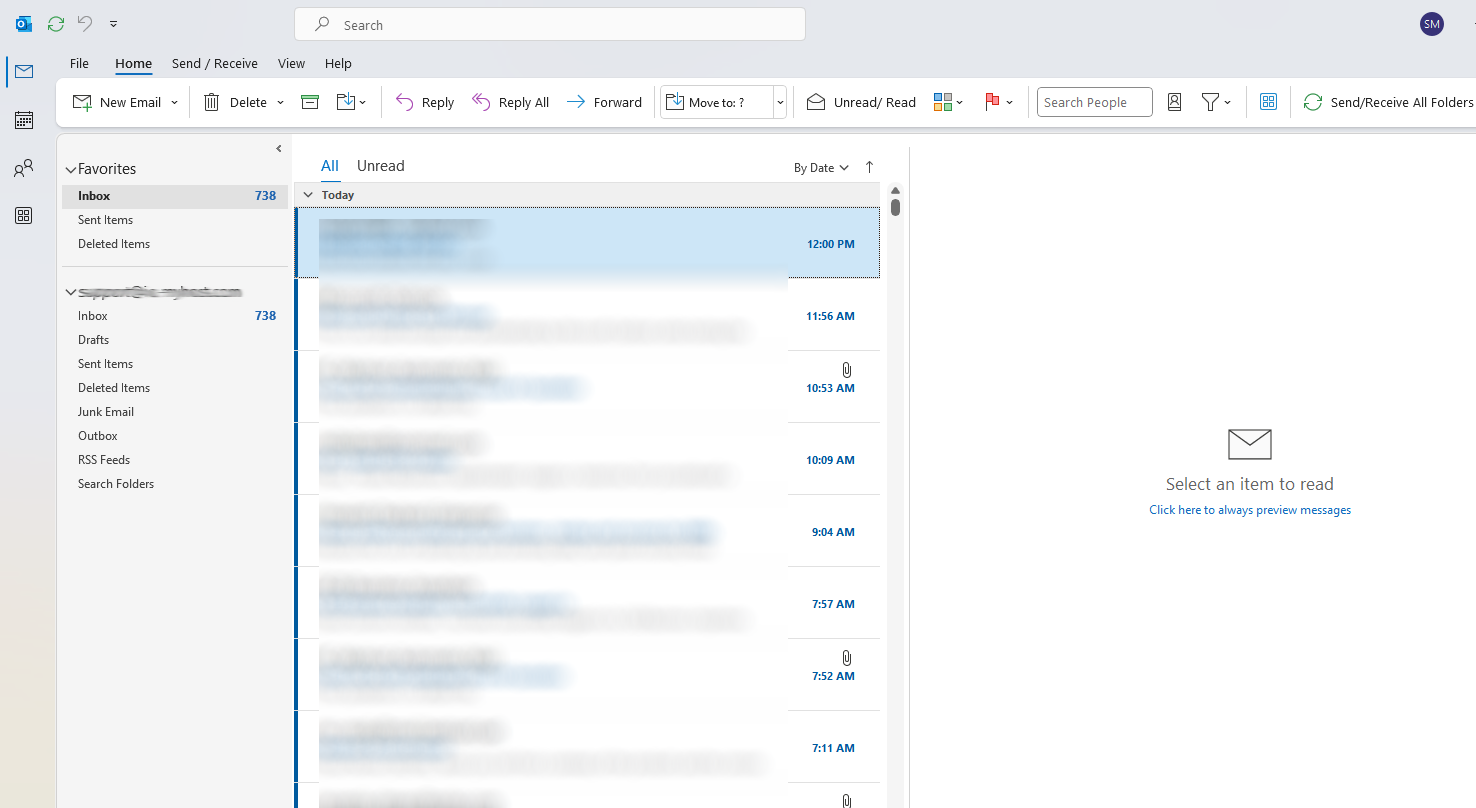1476x808 pixels.
Task: Click the always preview messages link
Action: click(x=1249, y=510)
